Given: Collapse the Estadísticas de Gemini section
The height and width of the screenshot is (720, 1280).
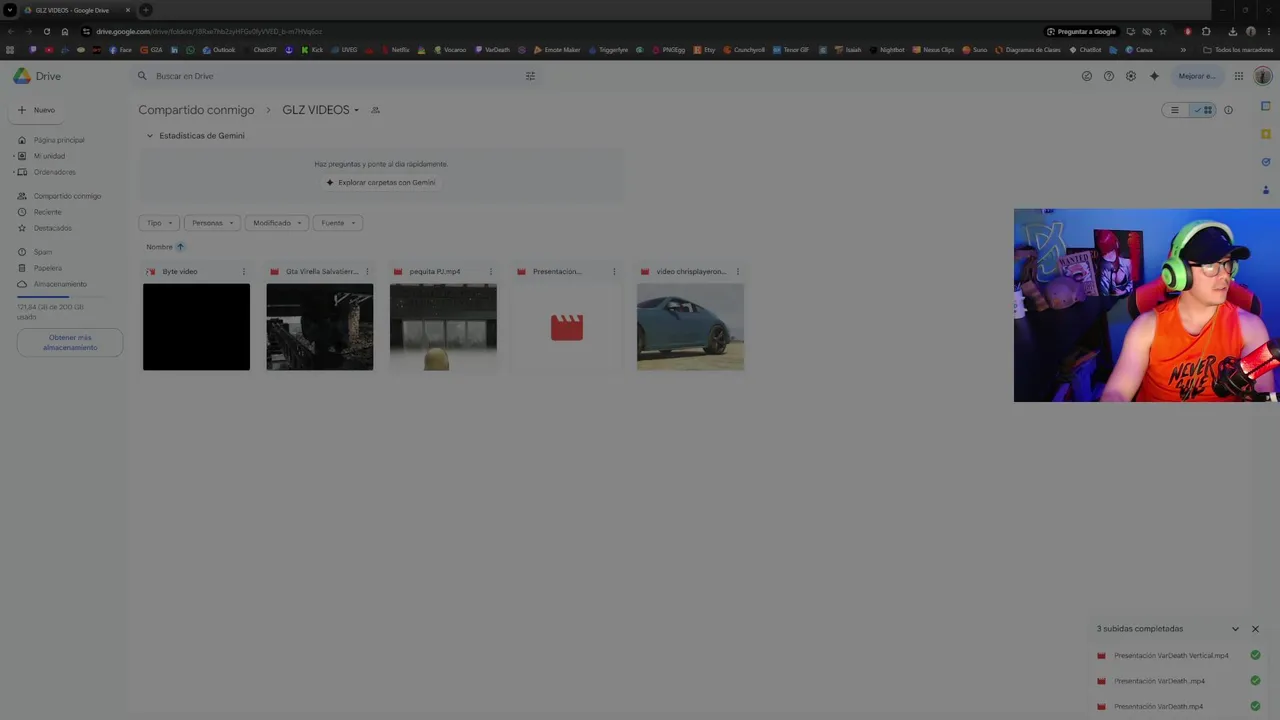Looking at the screenshot, I should (x=150, y=136).
